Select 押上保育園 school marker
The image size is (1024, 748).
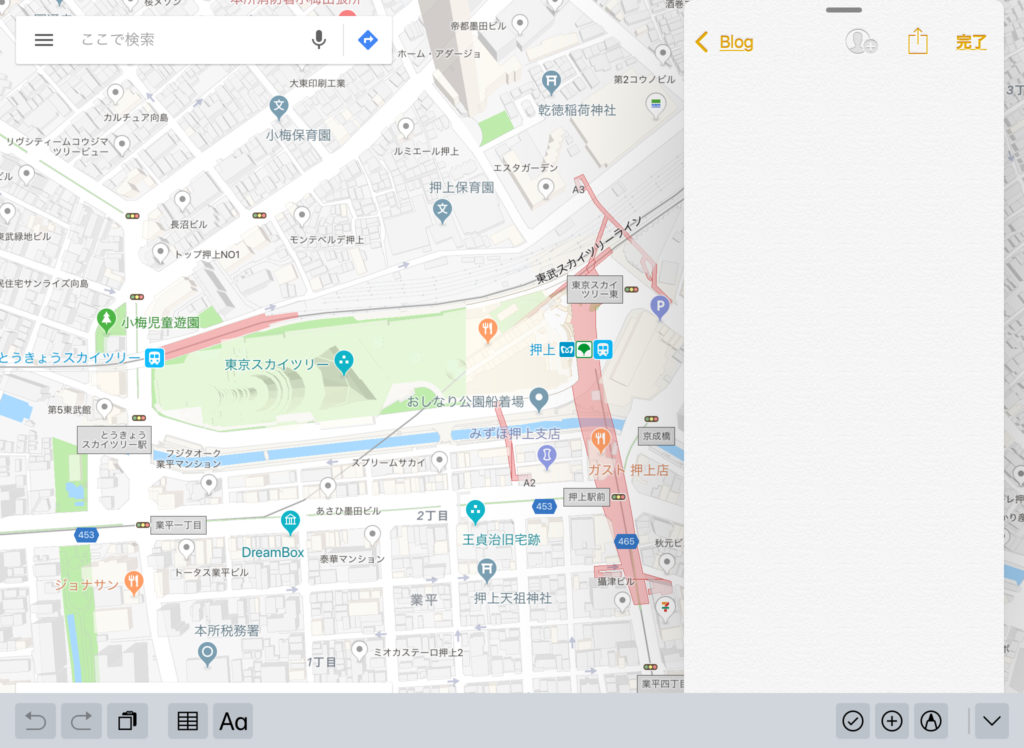click(x=442, y=210)
